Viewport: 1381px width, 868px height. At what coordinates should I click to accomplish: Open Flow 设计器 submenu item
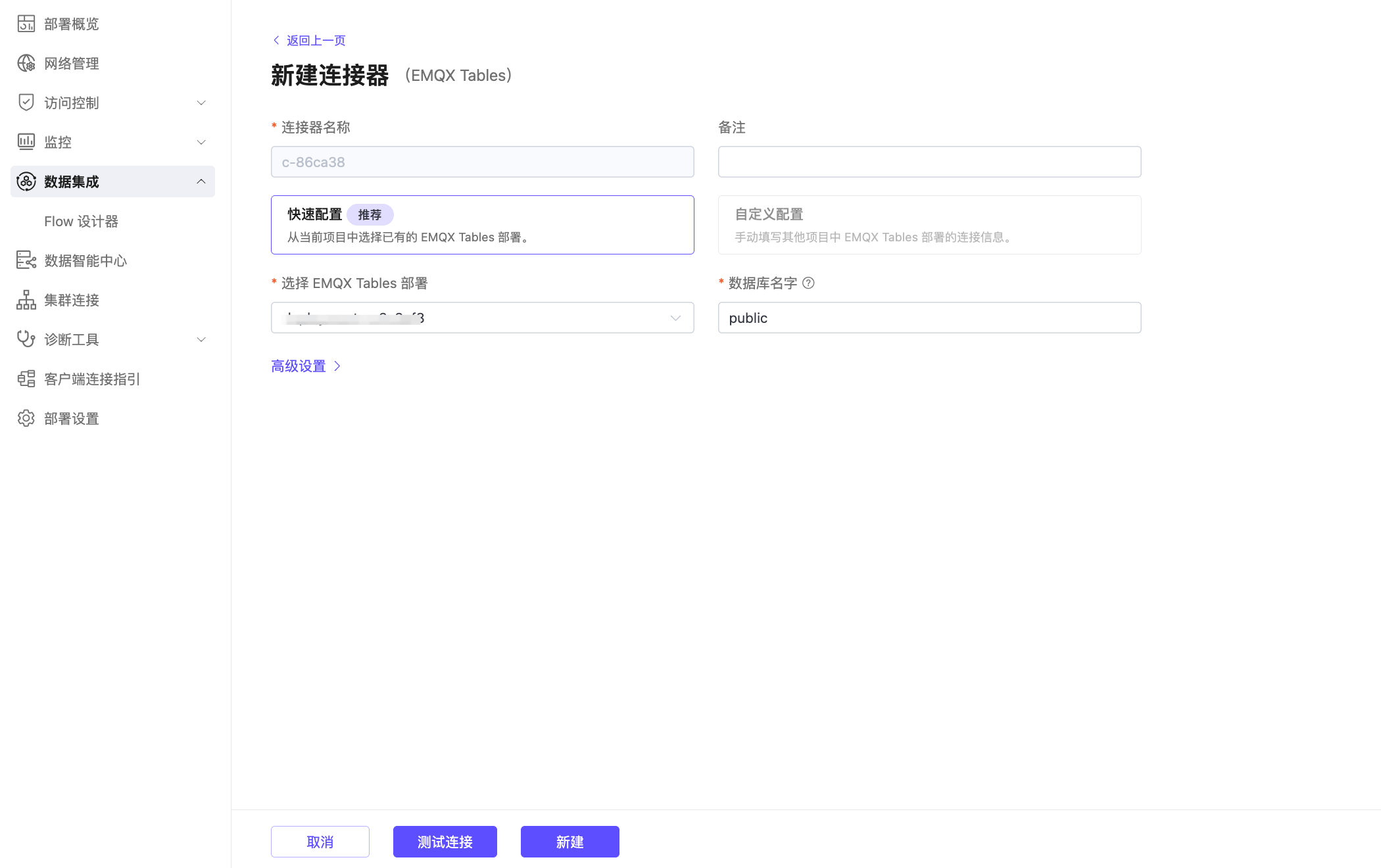tap(112, 221)
